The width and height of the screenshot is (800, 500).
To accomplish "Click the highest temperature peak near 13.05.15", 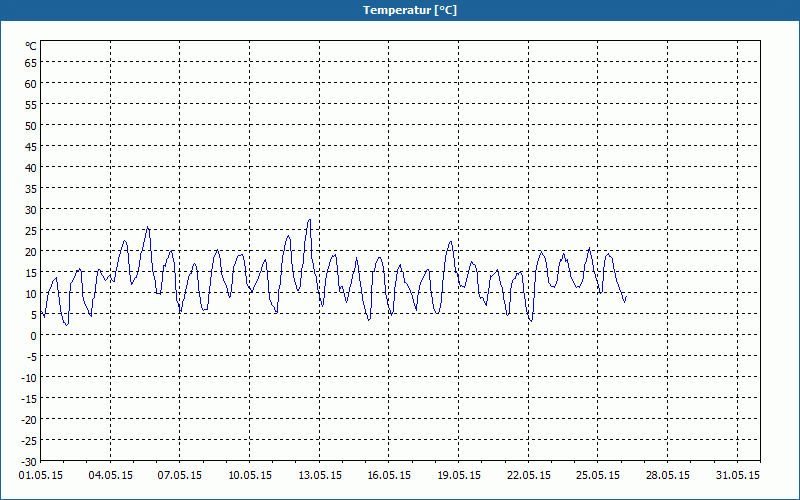I will click(x=309, y=220).
